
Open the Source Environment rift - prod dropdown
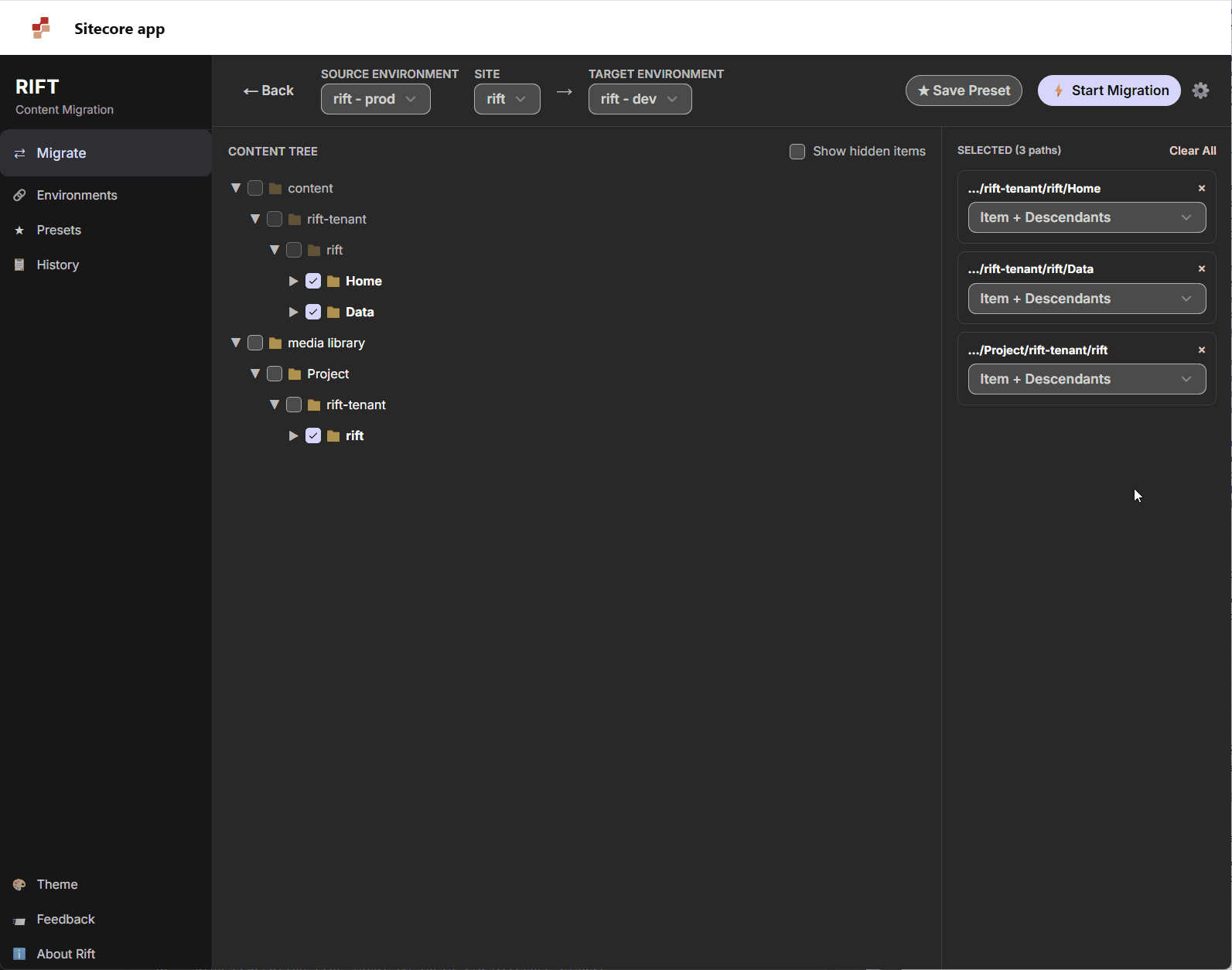[376, 99]
